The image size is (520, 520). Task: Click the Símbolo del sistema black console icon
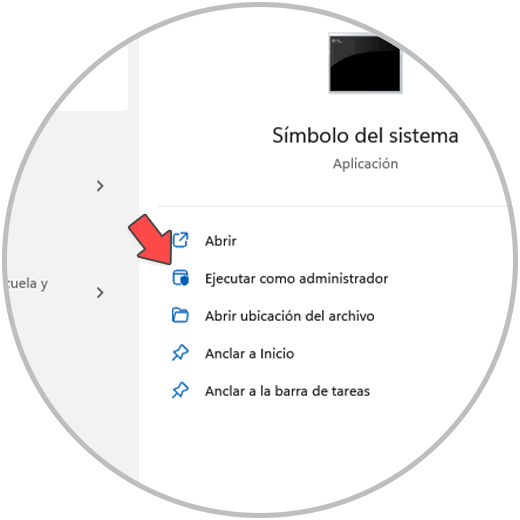pos(365,63)
